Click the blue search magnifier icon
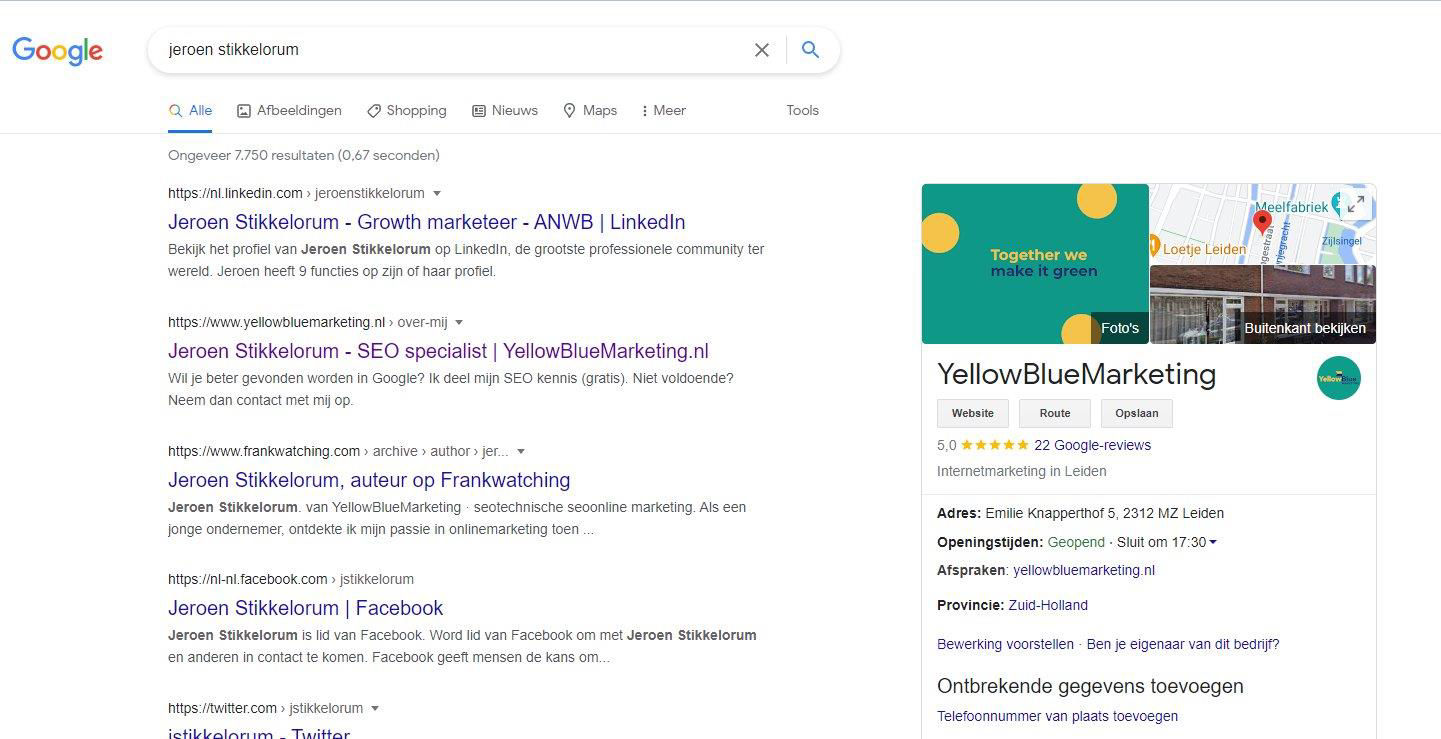 [811, 50]
